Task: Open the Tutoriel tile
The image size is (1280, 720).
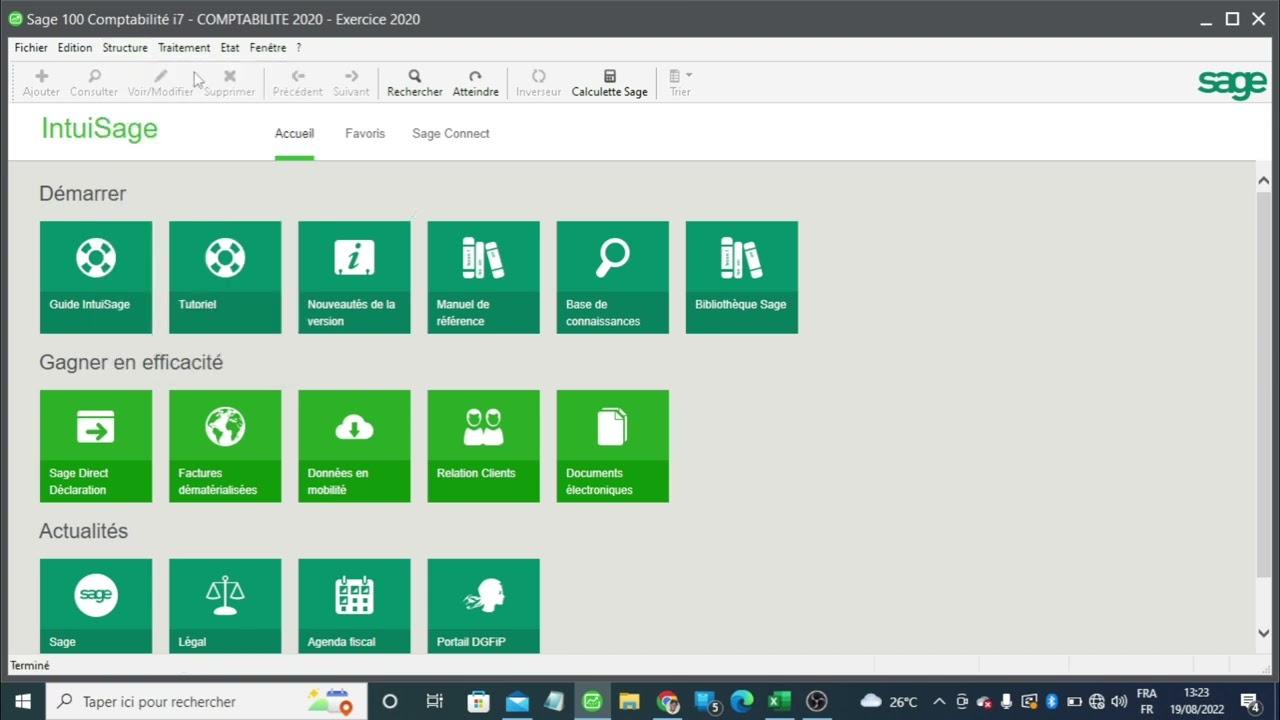Action: (x=225, y=277)
